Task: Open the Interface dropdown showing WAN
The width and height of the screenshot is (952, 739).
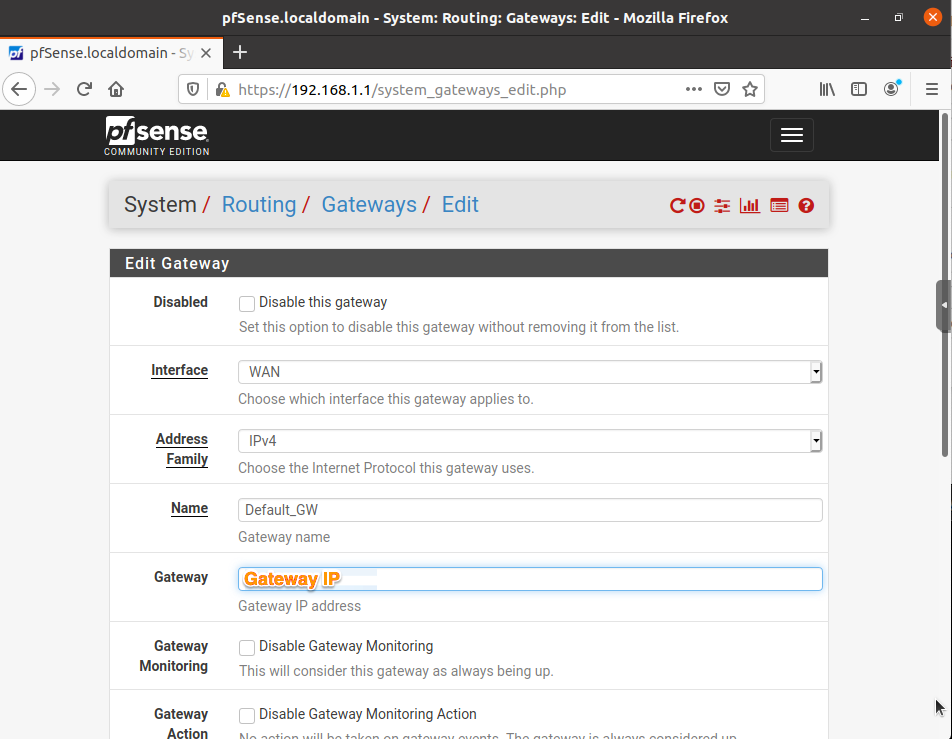Action: click(530, 371)
